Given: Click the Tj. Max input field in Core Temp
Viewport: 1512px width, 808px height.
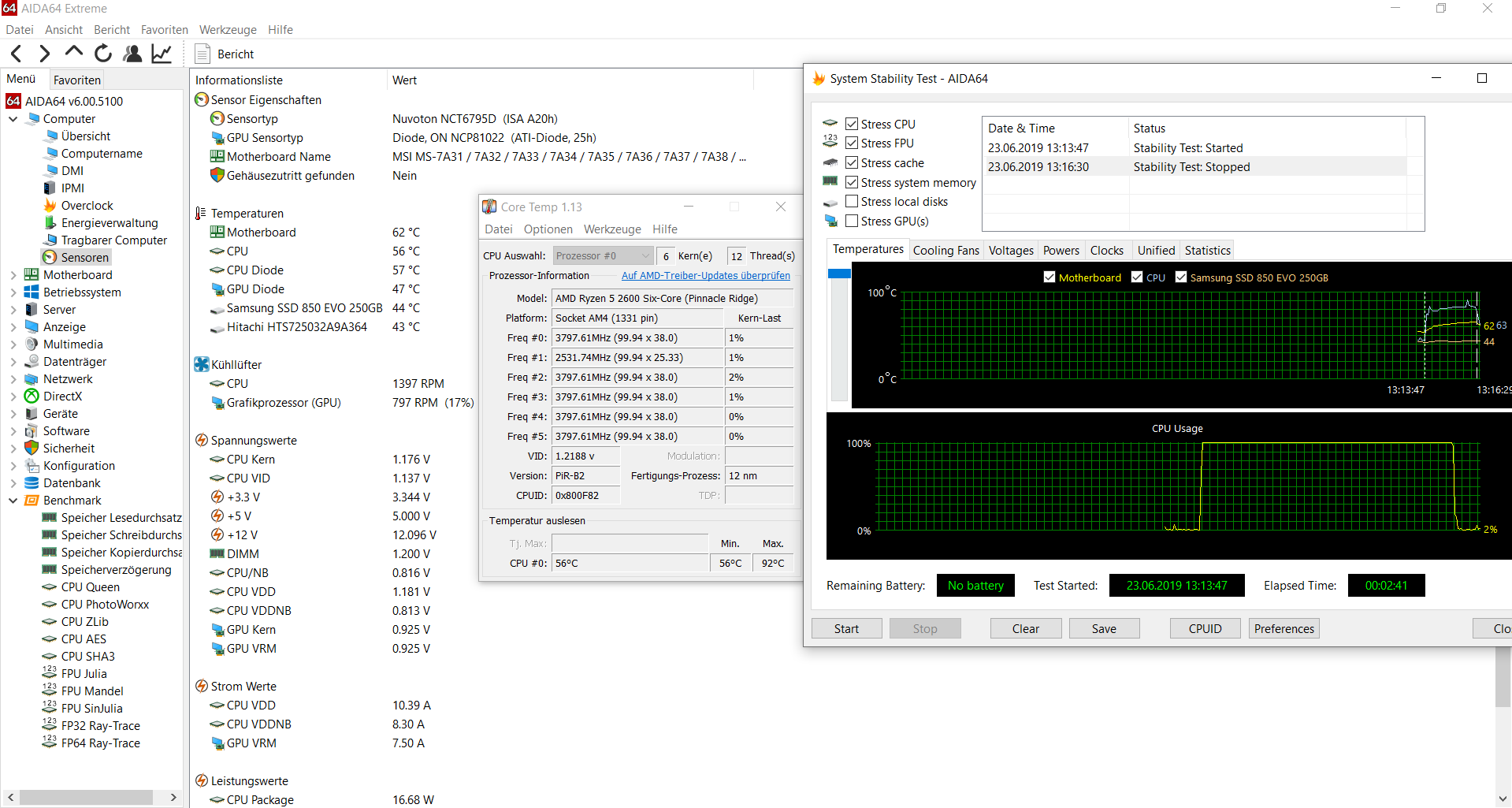Looking at the screenshot, I should pyautogui.click(x=630, y=543).
